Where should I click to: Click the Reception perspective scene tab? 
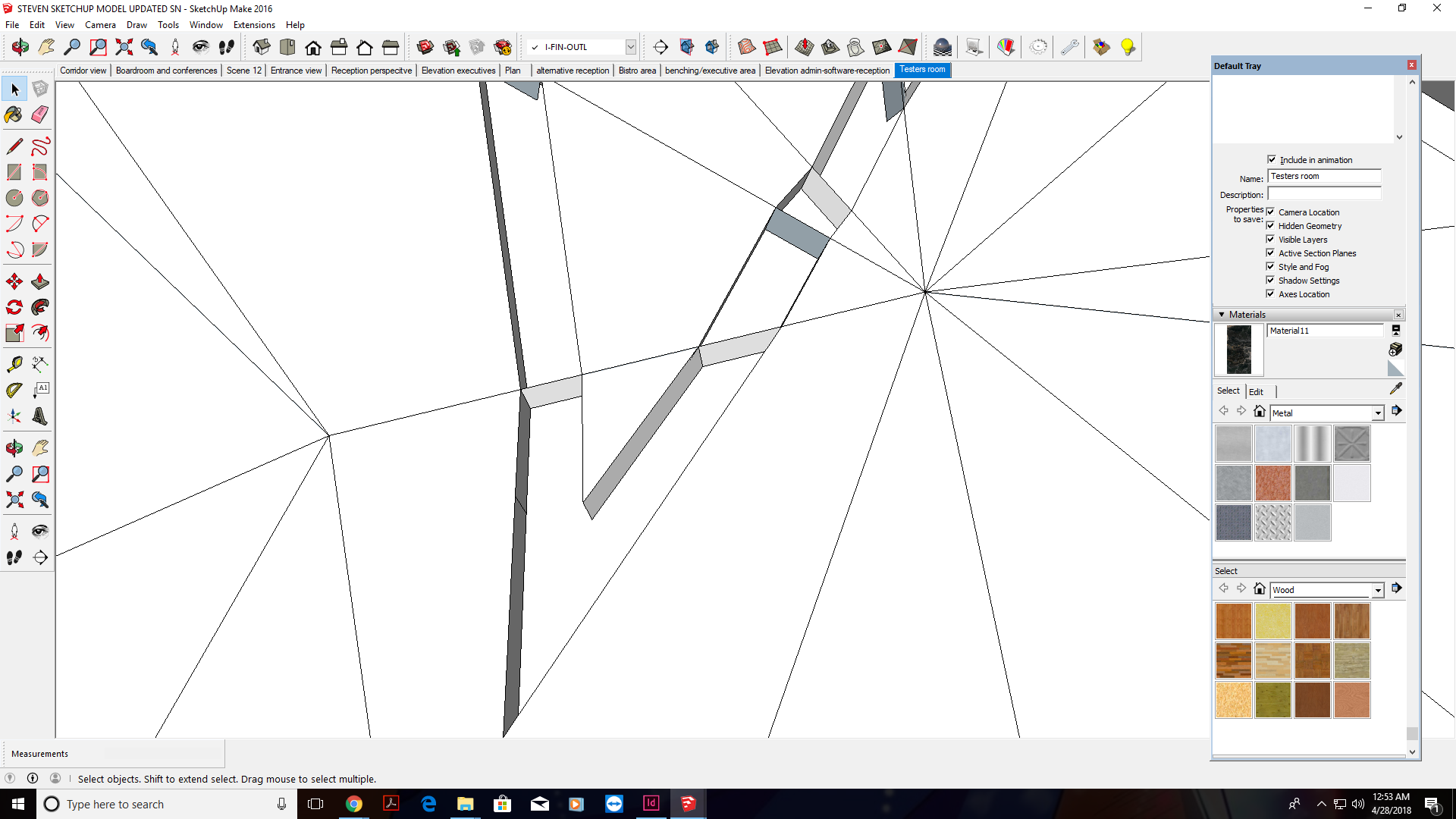point(371,71)
